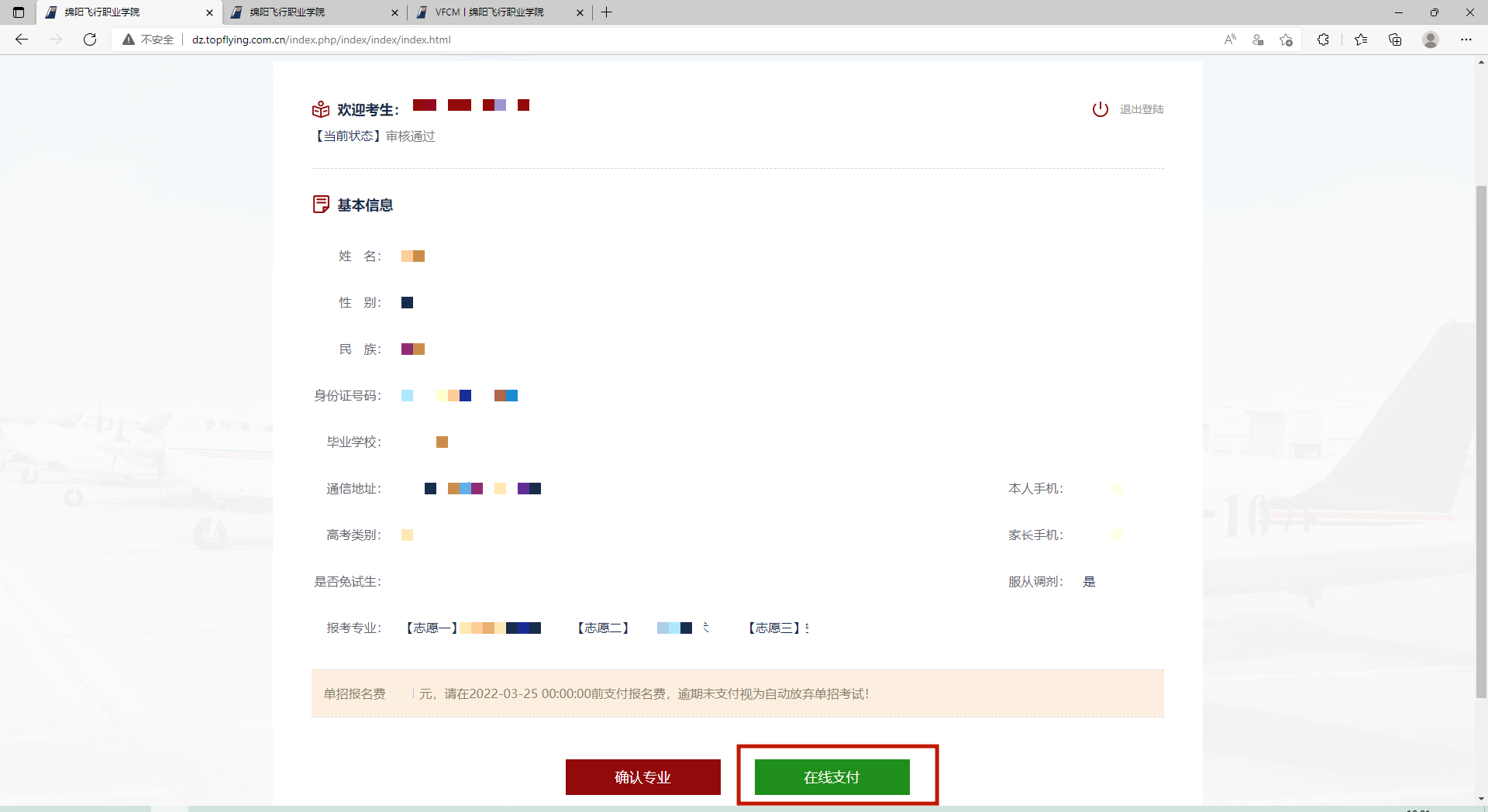Open the browser profile avatar
The width and height of the screenshot is (1488, 812).
coord(1431,40)
